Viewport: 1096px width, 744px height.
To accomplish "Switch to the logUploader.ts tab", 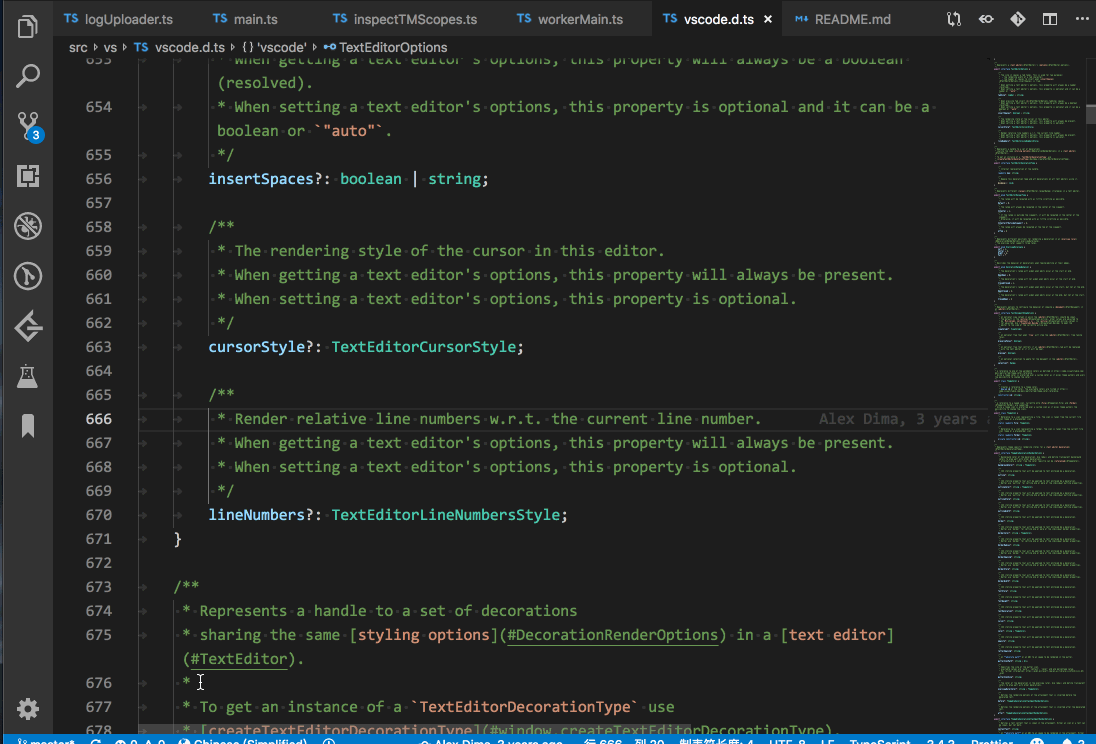I will (118, 19).
